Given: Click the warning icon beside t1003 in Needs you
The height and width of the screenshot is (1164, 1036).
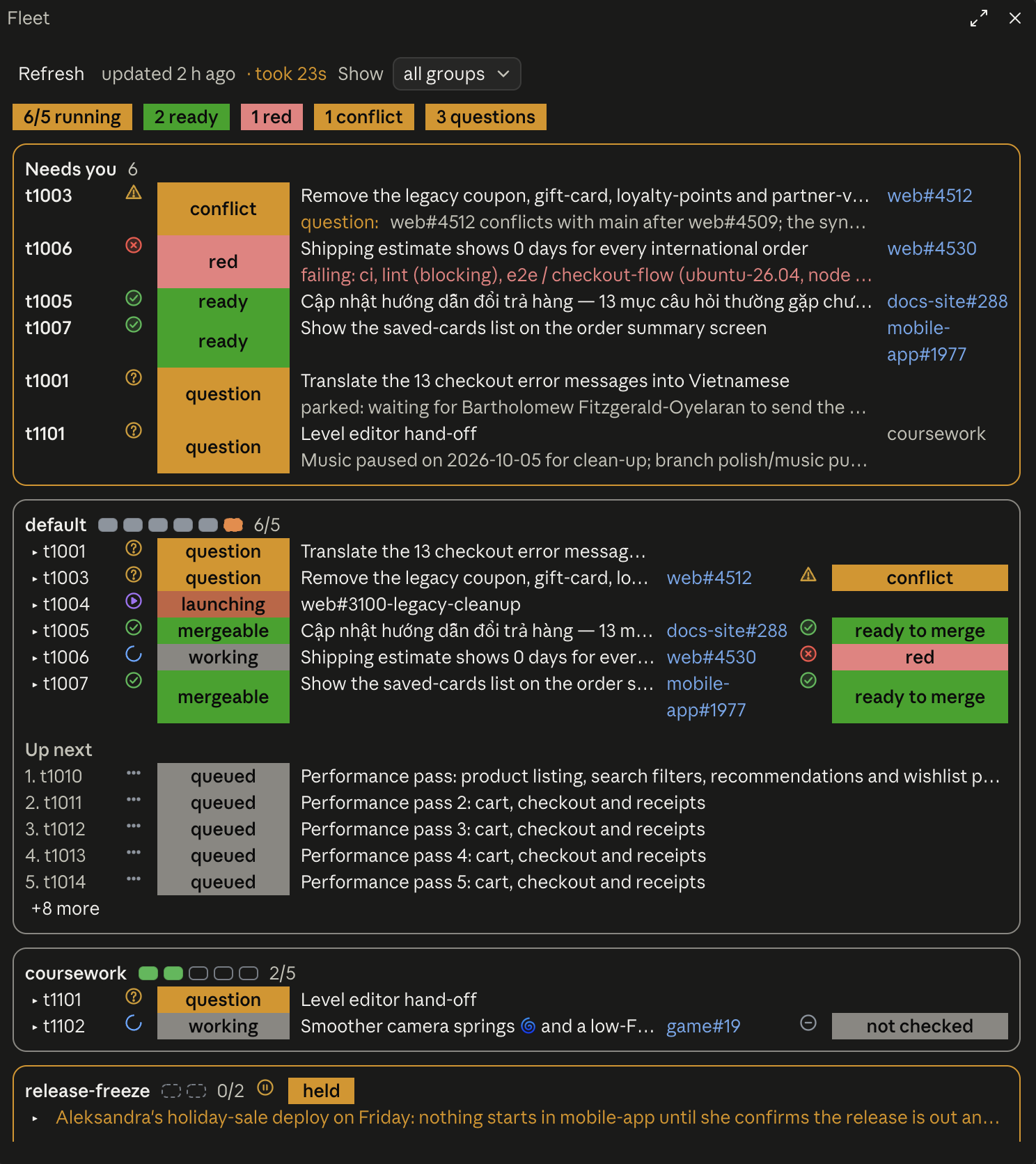Looking at the screenshot, I should pyautogui.click(x=134, y=193).
